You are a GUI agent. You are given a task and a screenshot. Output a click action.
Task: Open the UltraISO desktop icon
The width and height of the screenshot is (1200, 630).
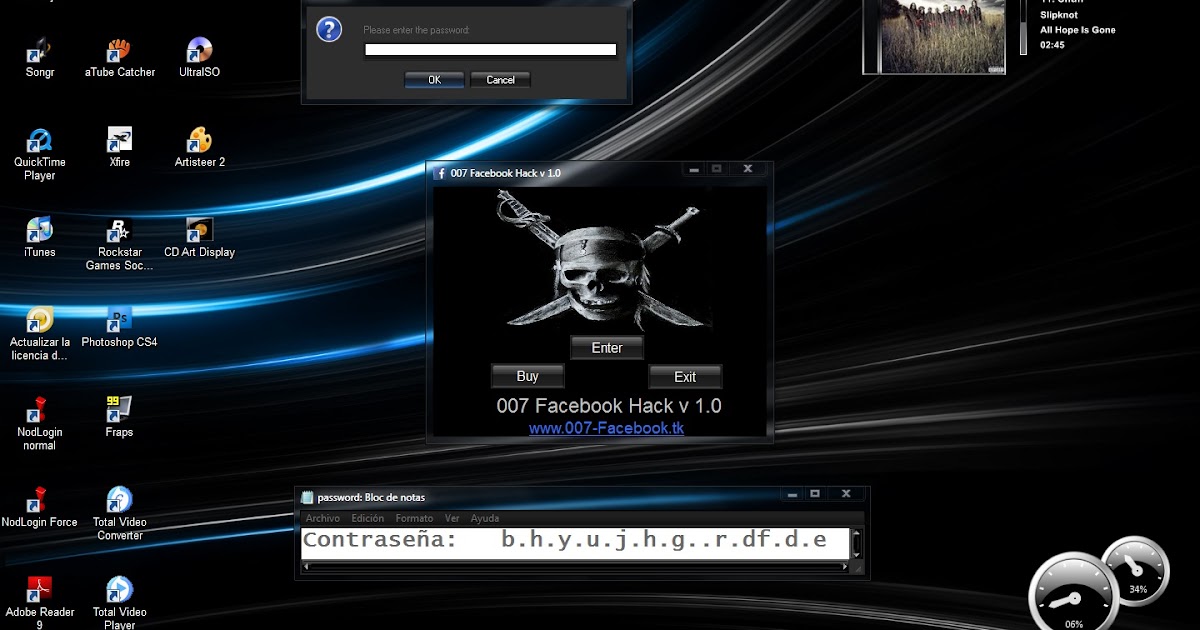point(199,58)
